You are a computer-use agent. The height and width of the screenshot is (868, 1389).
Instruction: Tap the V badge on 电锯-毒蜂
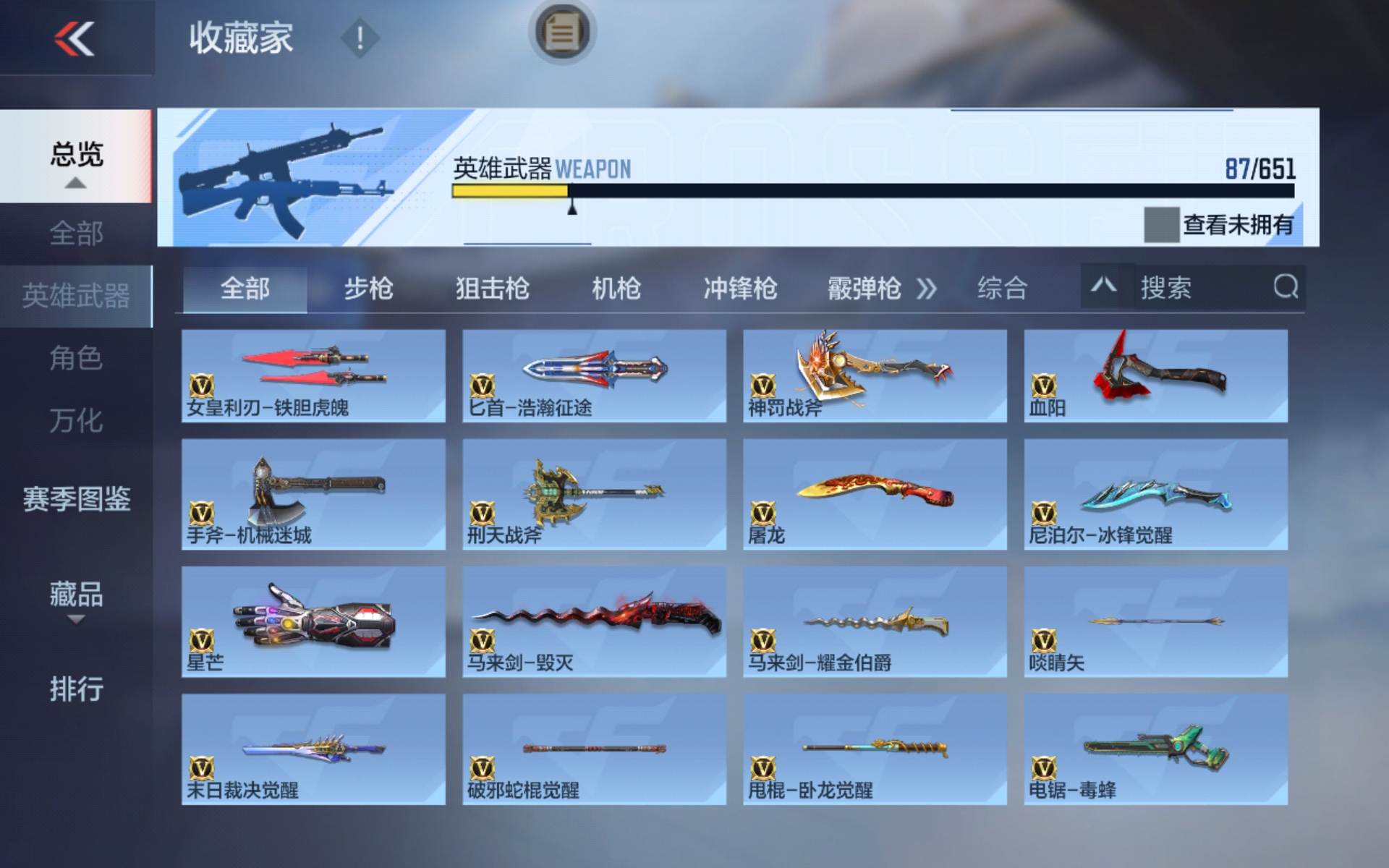1043,767
